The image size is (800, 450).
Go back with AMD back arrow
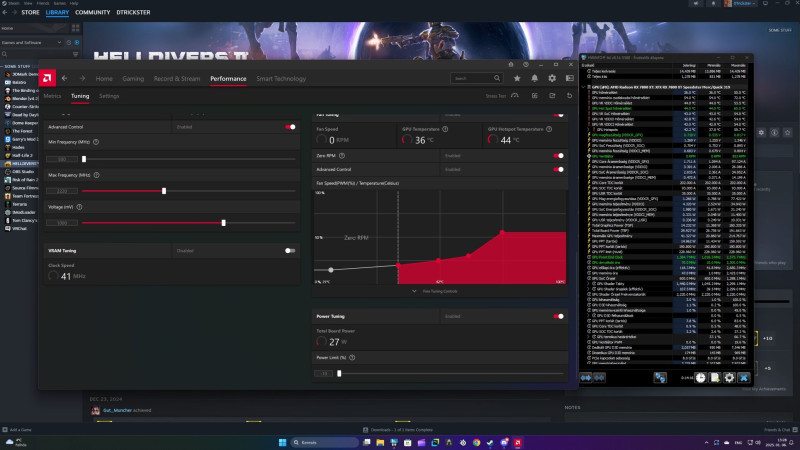pos(64,78)
